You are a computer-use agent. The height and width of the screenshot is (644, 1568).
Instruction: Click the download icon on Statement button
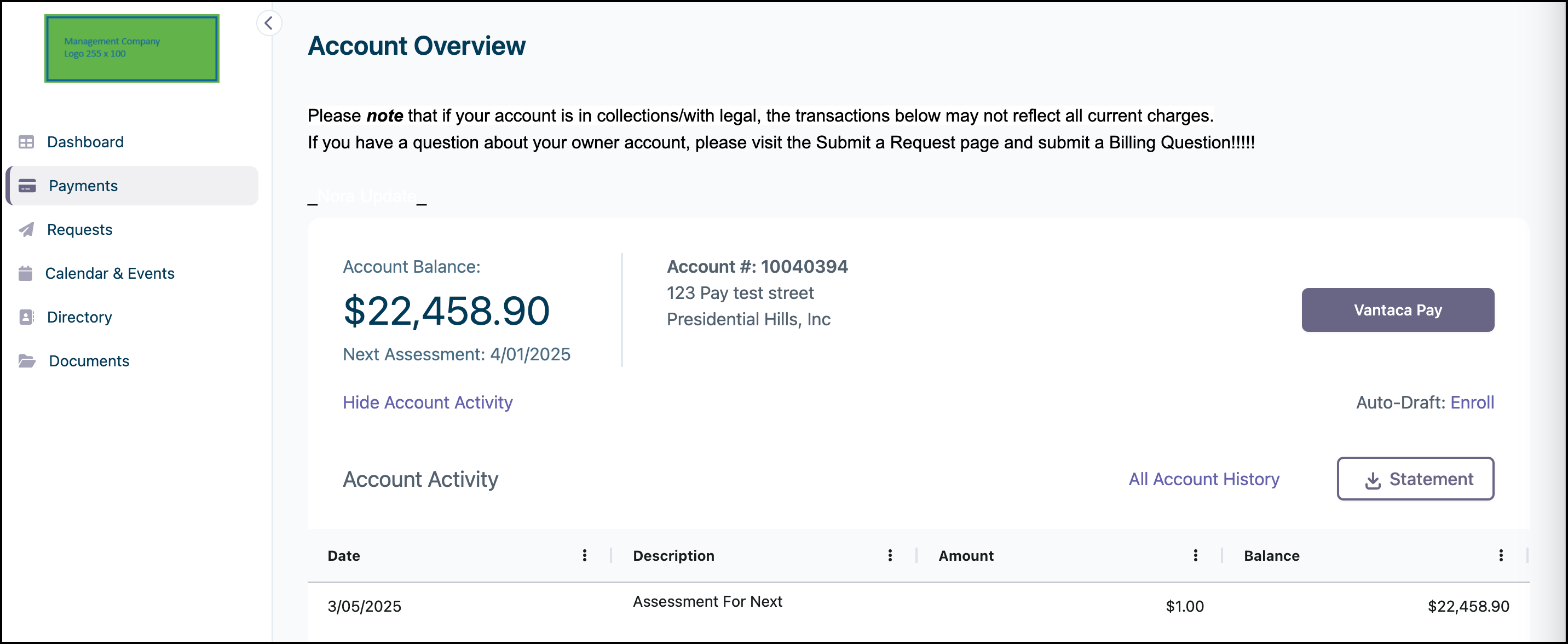point(1373,480)
